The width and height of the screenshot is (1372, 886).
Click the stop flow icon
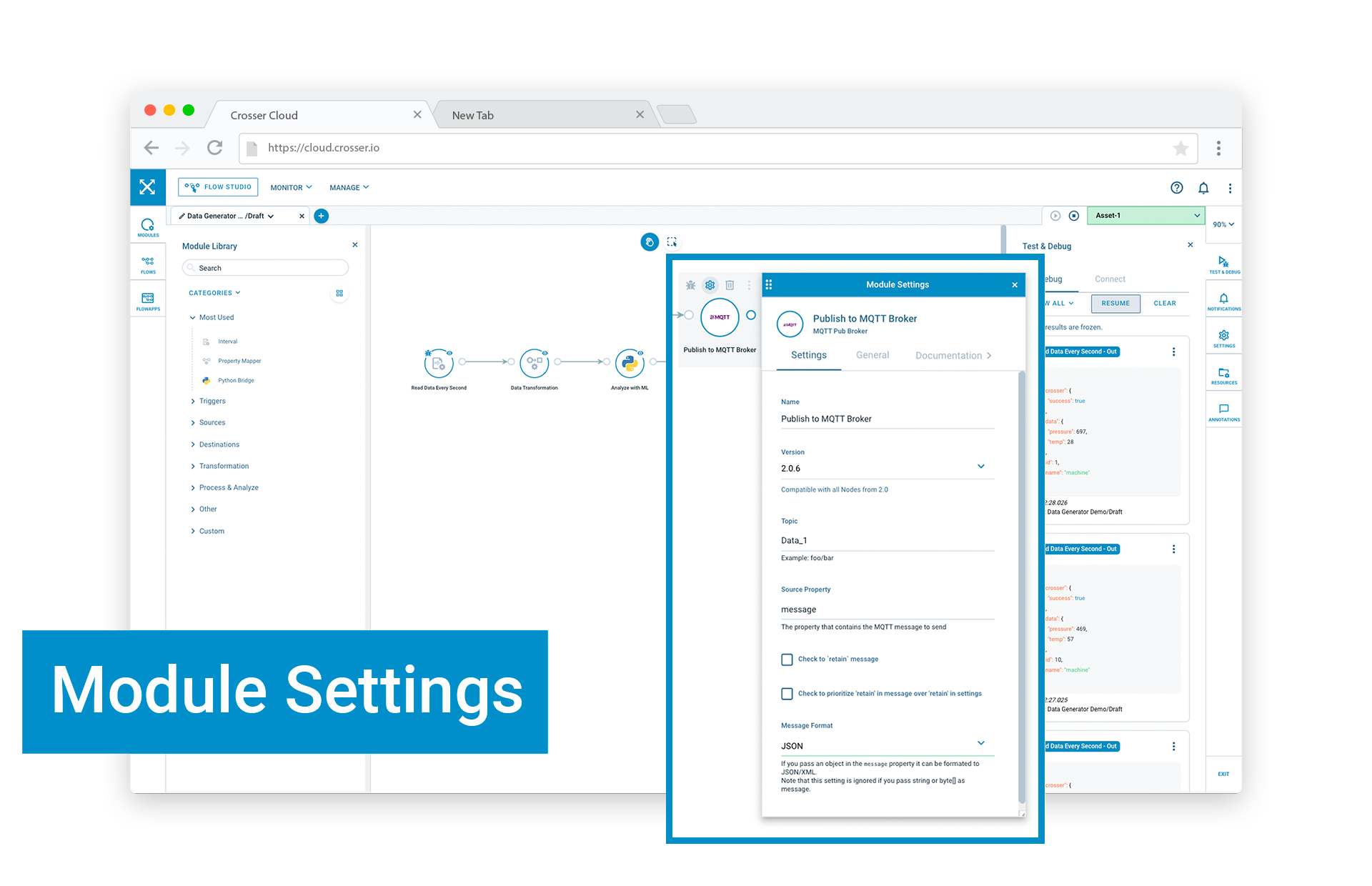[x=1074, y=216]
